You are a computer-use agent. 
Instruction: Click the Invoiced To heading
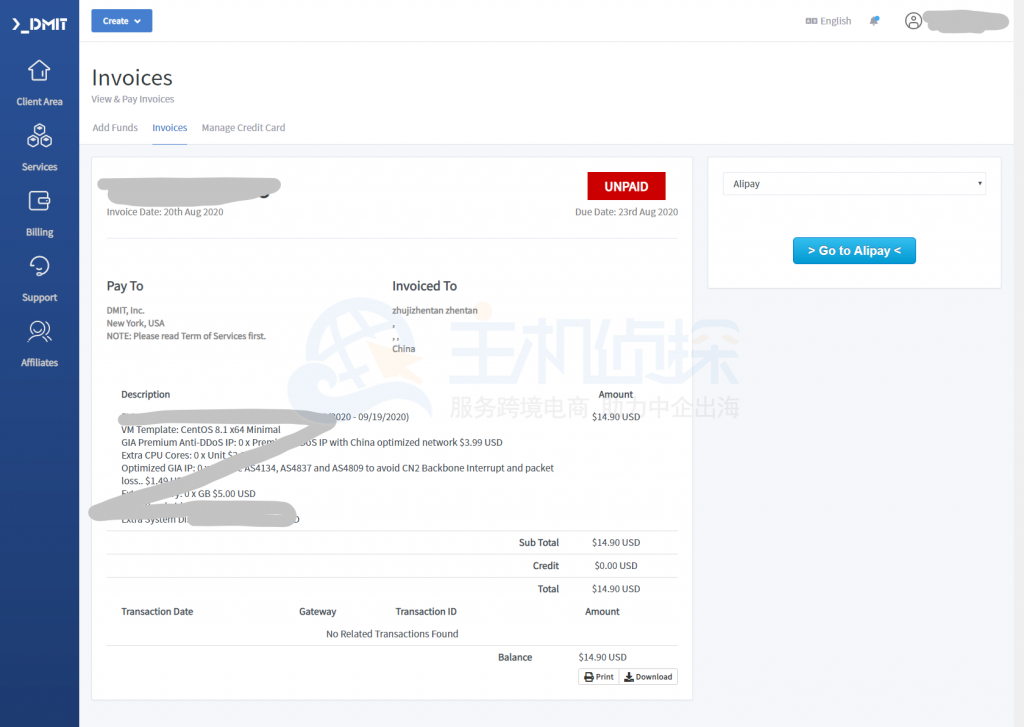coord(424,286)
